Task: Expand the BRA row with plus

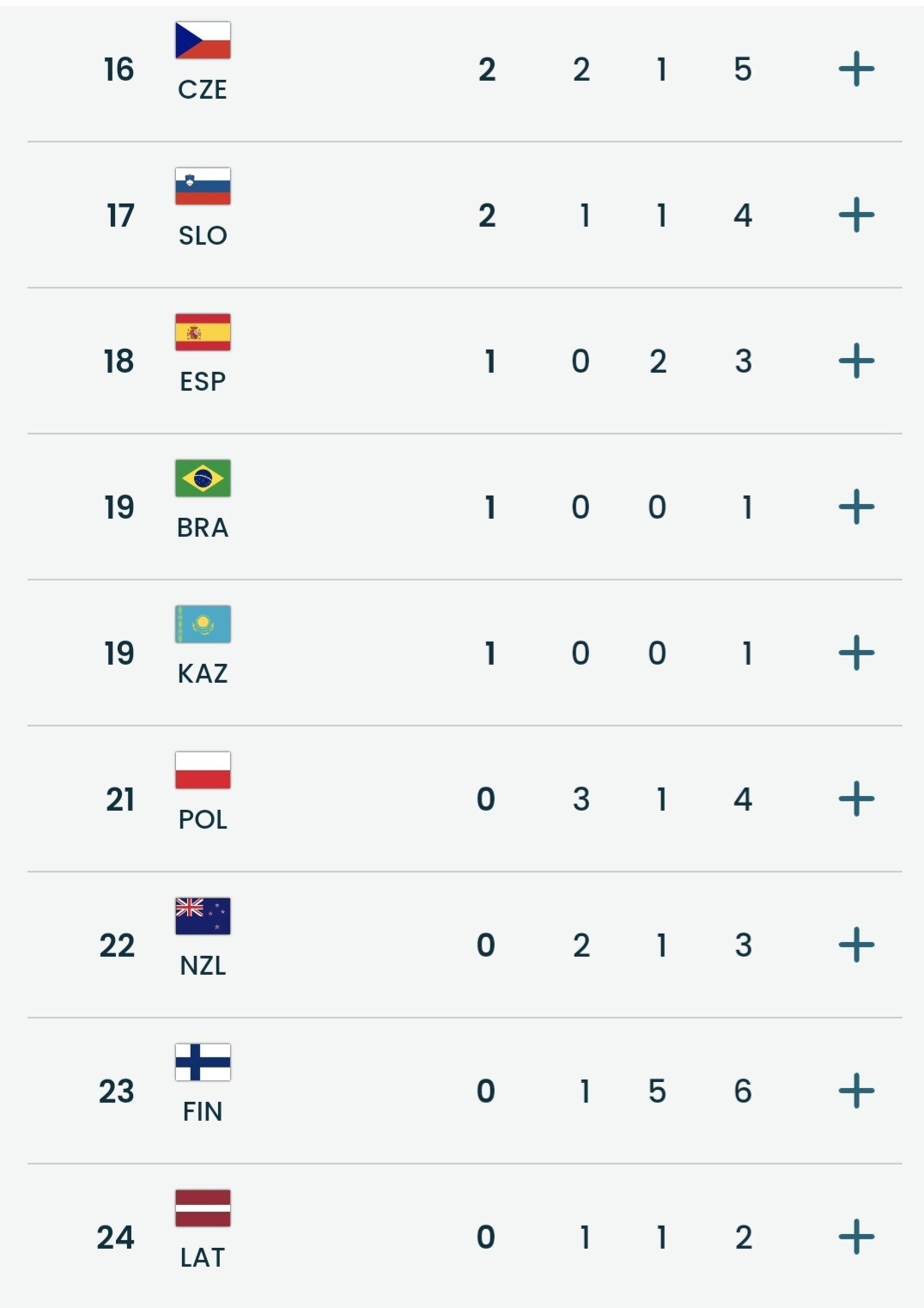Action: pos(856,507)
